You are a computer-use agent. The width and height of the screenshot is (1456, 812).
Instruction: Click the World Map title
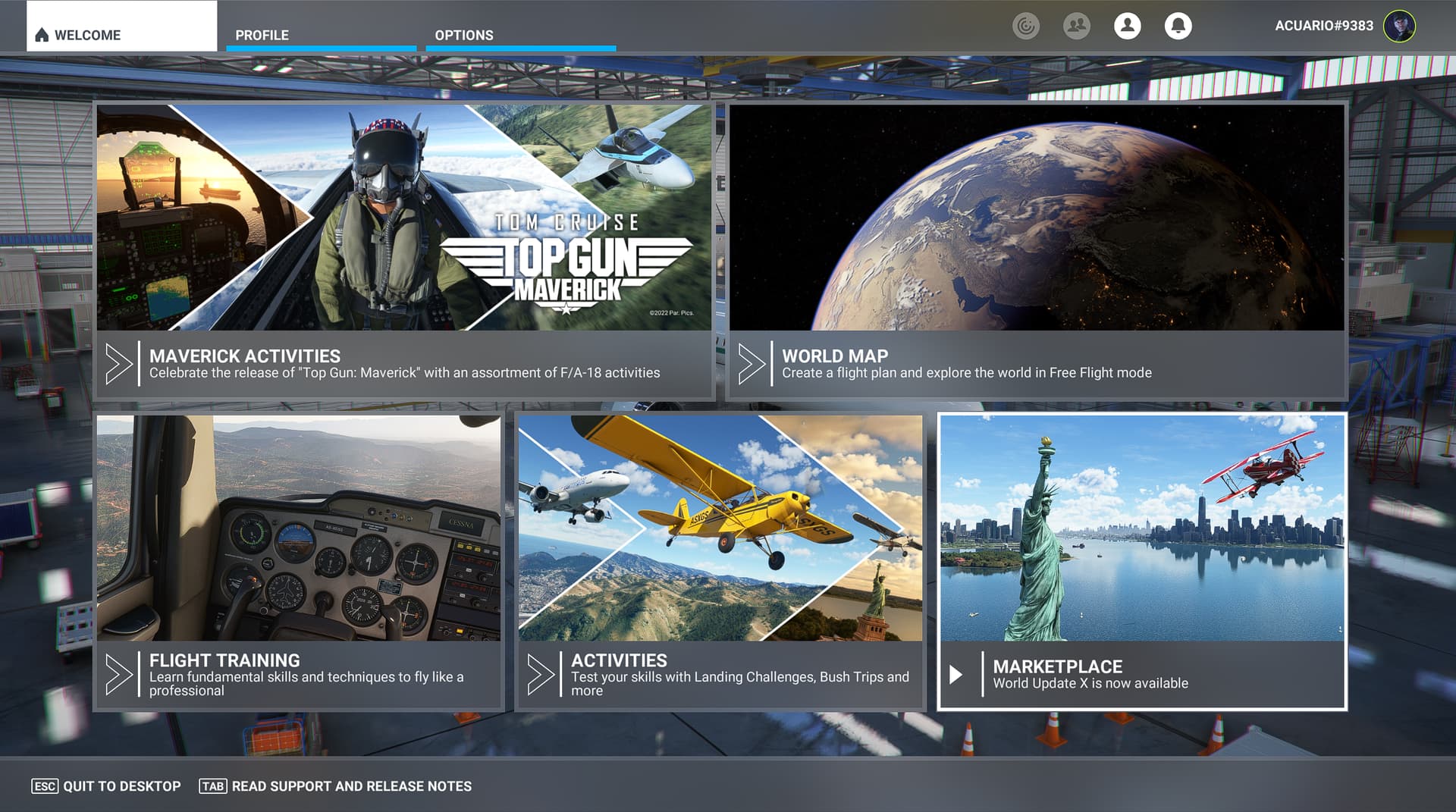tap(835, 356)
